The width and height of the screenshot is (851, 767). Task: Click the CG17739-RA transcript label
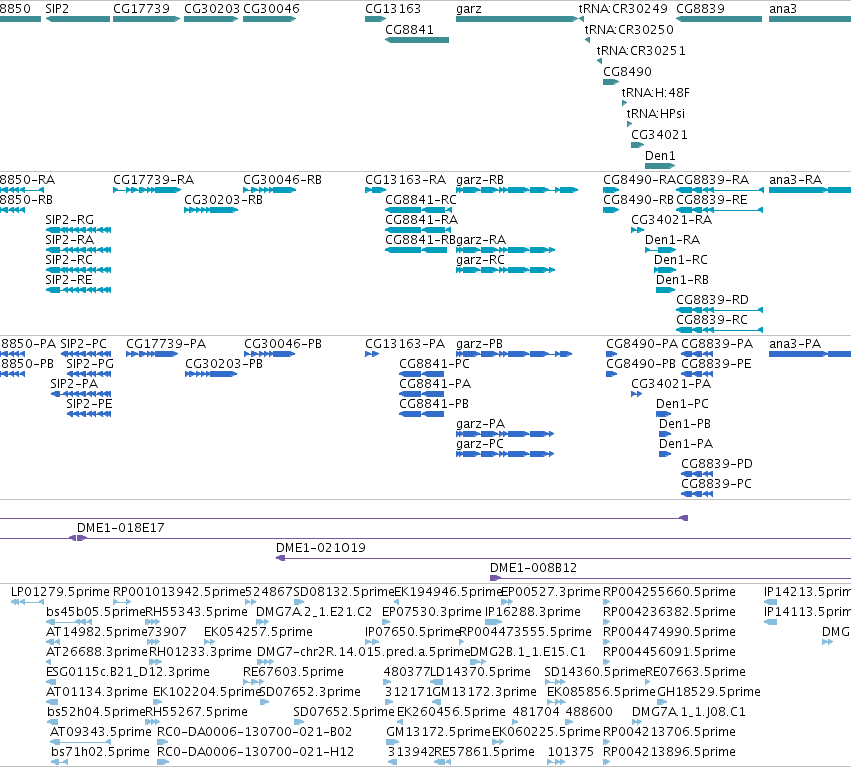click(153, 180)
